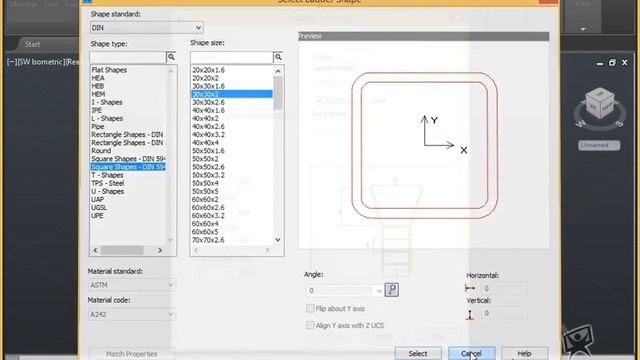Select UGSL in Shape type list
Screen dimensions: 640x360
[99, 208]
